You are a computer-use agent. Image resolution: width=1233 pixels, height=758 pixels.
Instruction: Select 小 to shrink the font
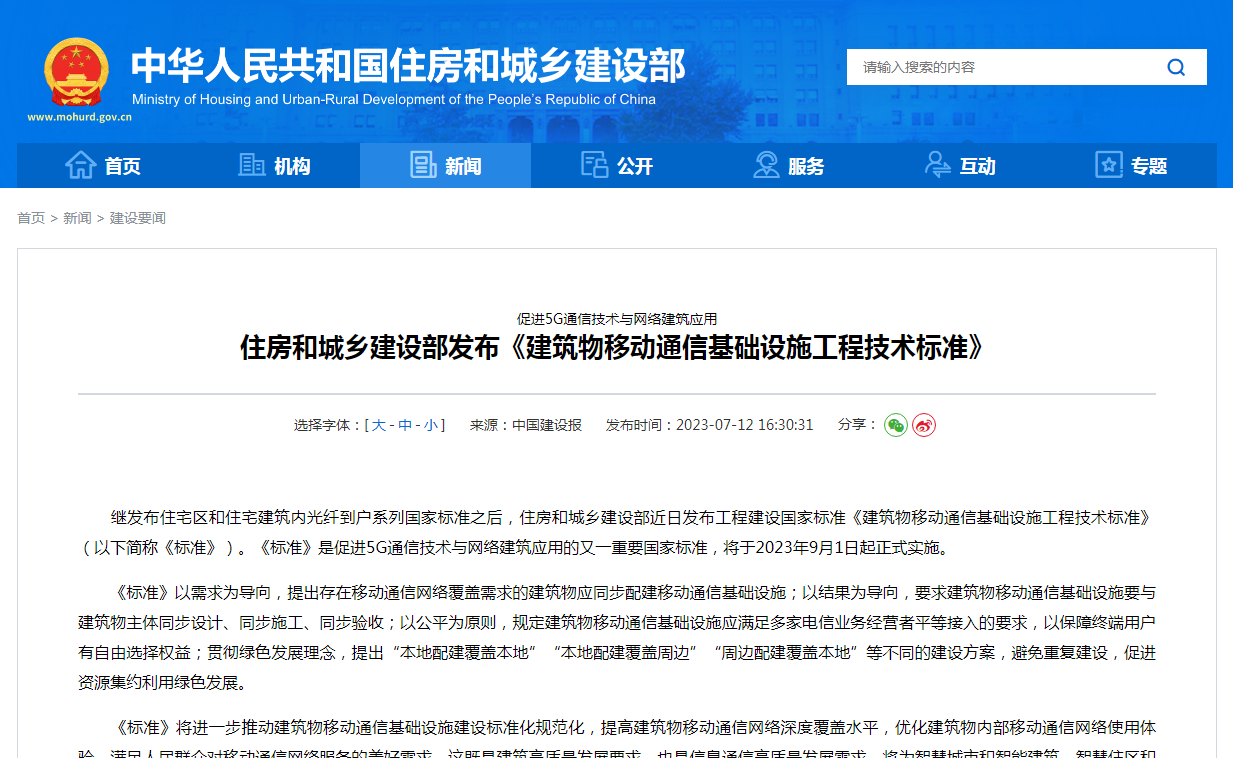point(431,424)
